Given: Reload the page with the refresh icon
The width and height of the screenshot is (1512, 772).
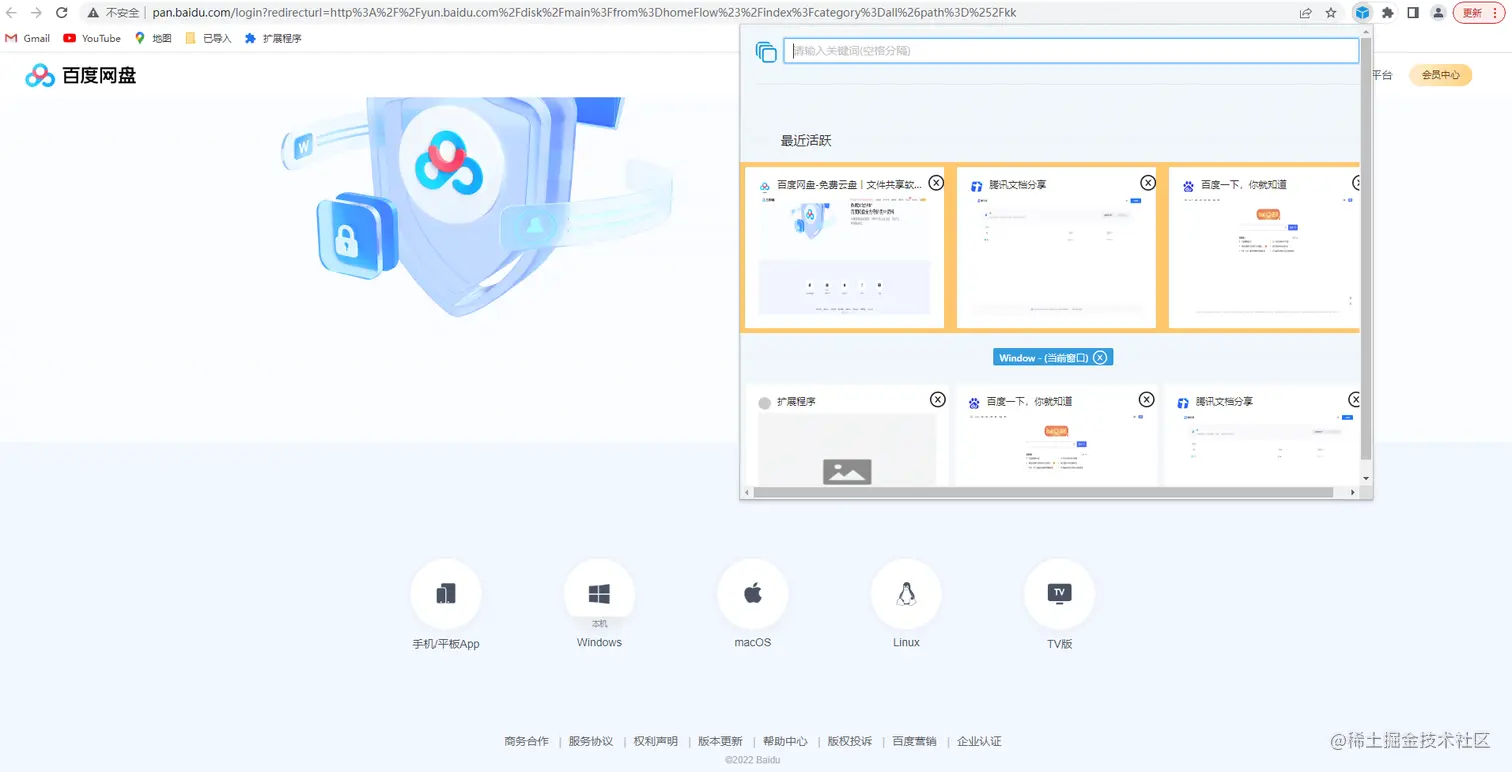Looking at the screenshot, I should tap(62, 13).
